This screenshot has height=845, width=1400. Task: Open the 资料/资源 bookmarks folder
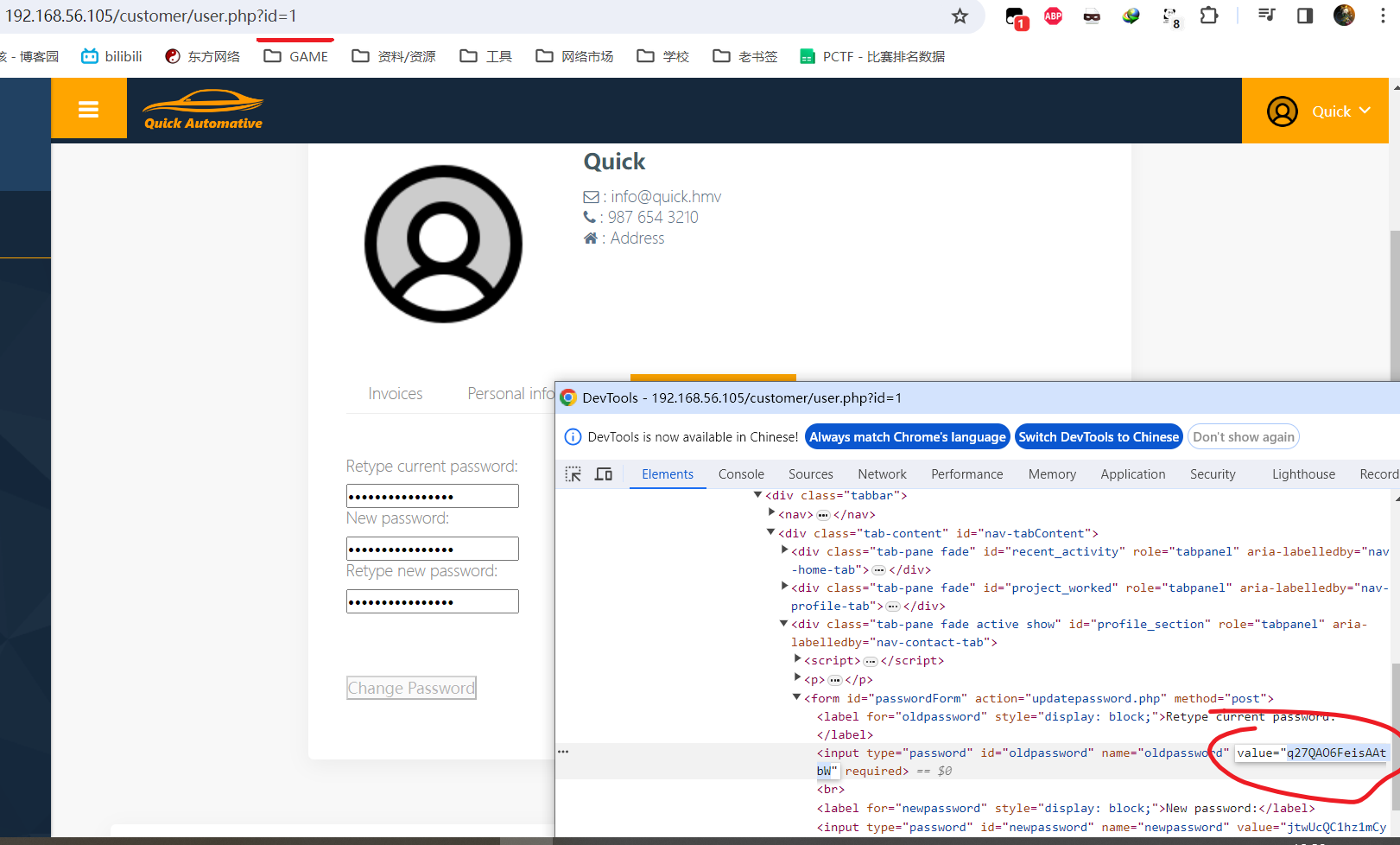pyautogui.click(x=394, y=56)
